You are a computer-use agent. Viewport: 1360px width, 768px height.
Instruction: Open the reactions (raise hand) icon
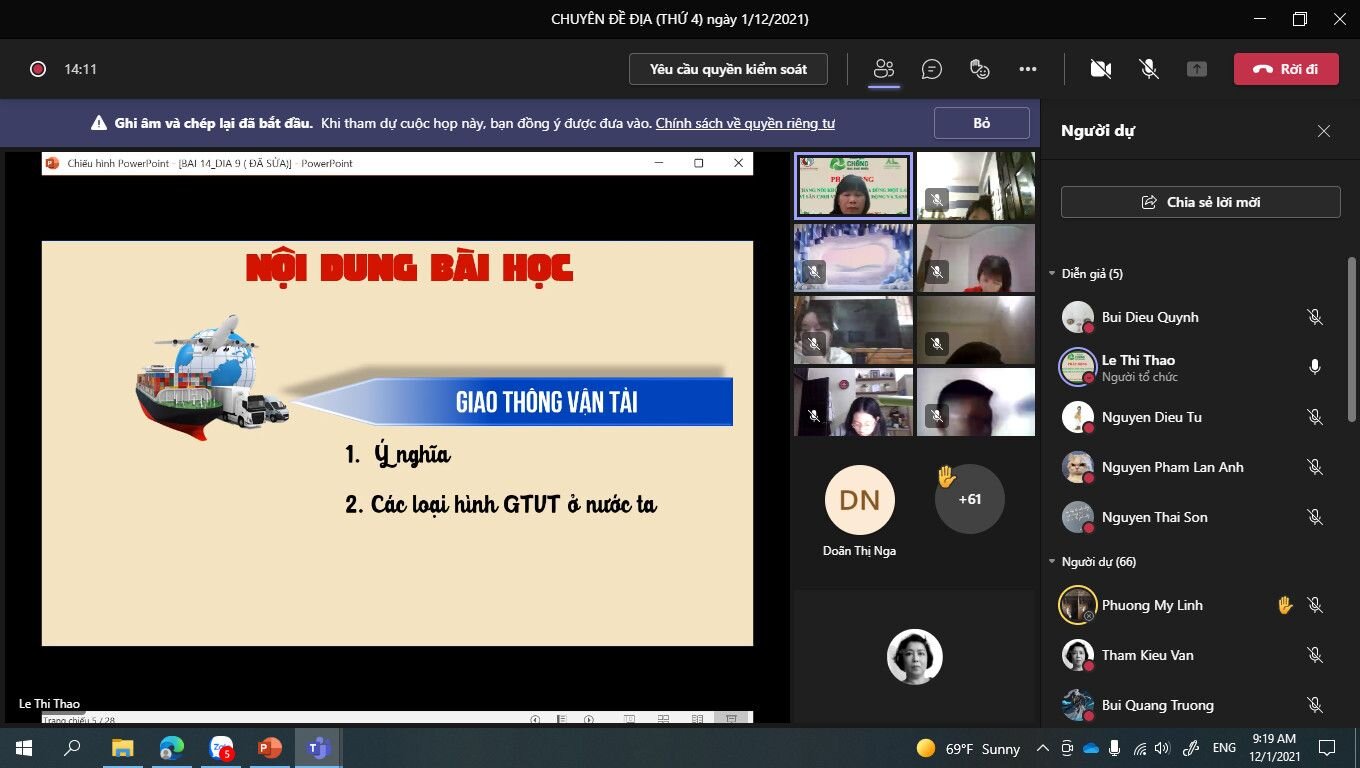click(x=977, y=69)
